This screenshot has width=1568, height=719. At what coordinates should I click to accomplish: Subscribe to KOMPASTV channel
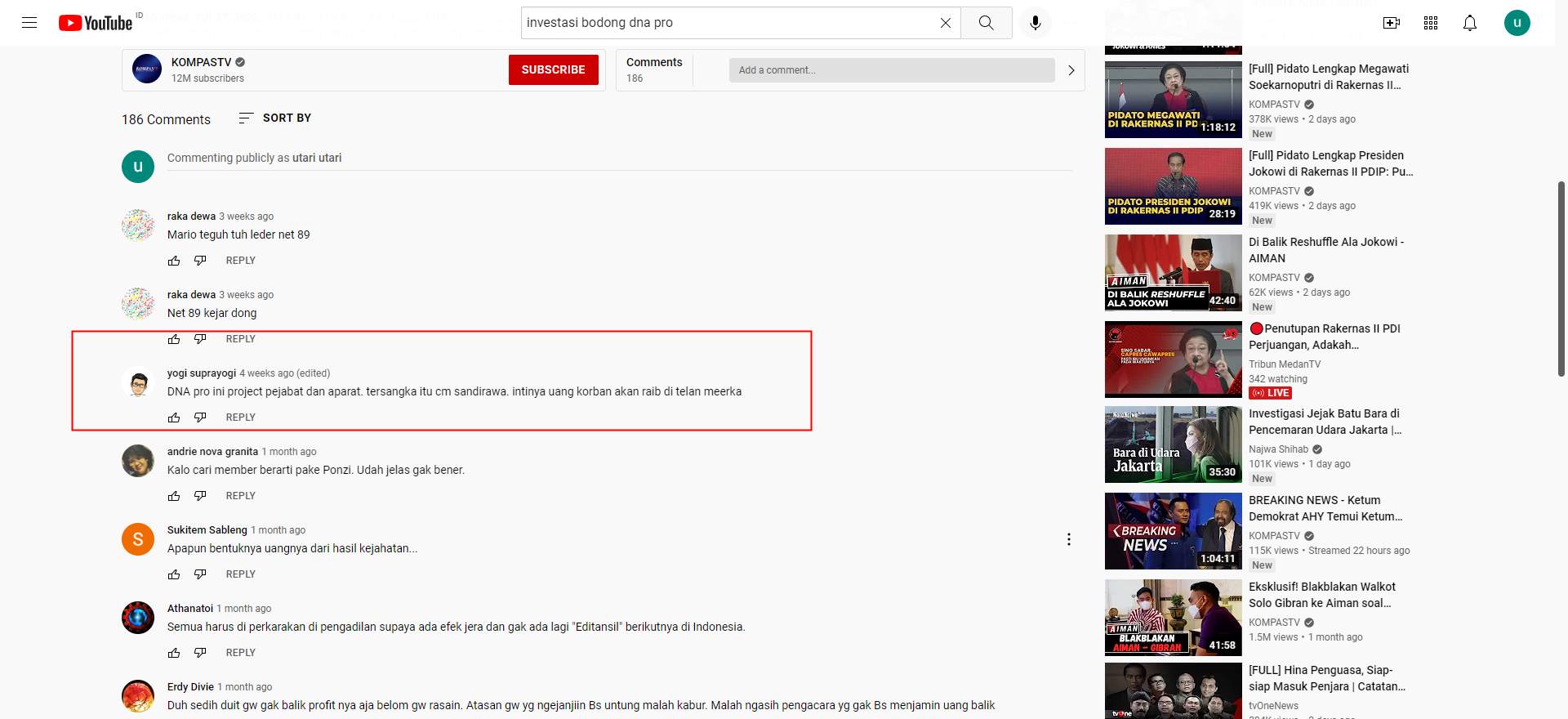click(554, 69)
